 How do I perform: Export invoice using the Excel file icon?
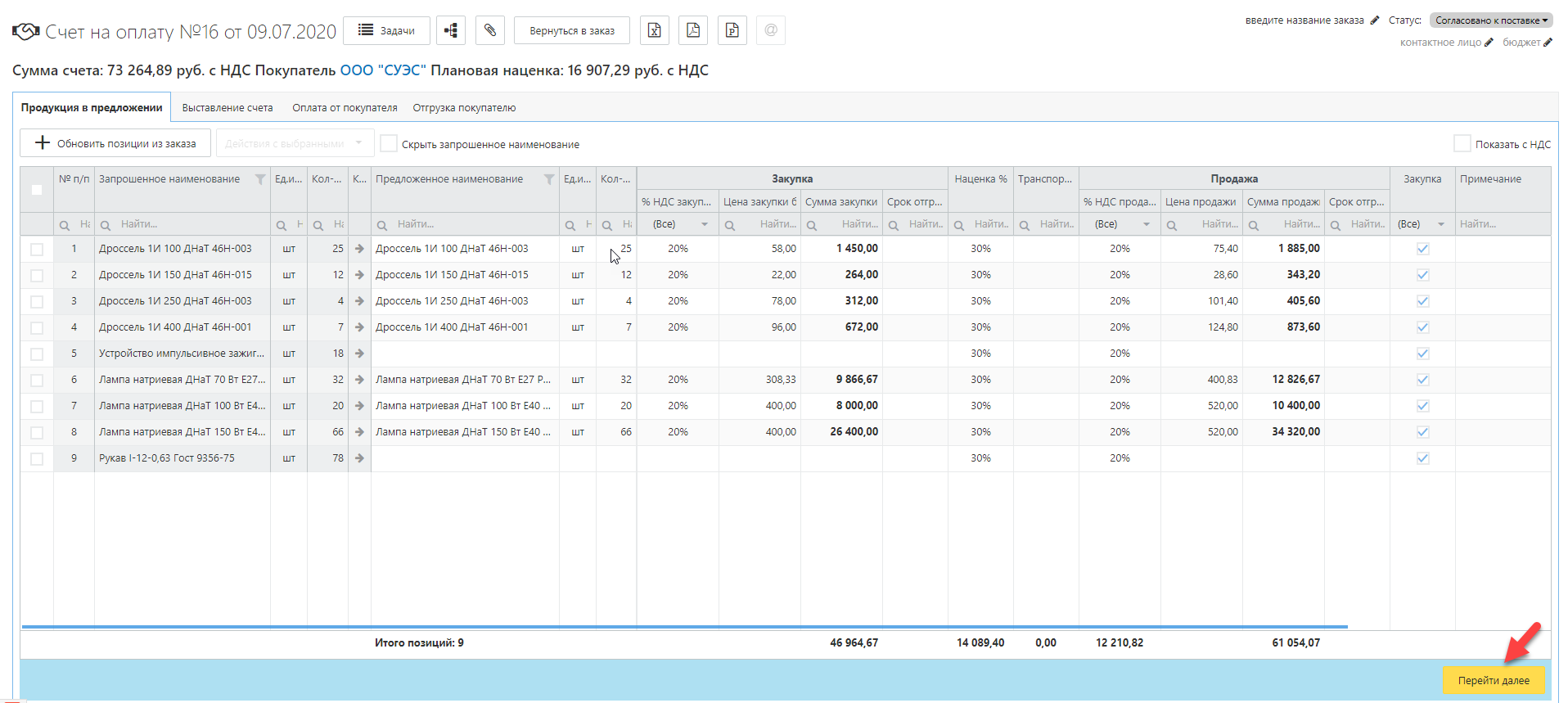pyautogui.click(x=654, y=31)
